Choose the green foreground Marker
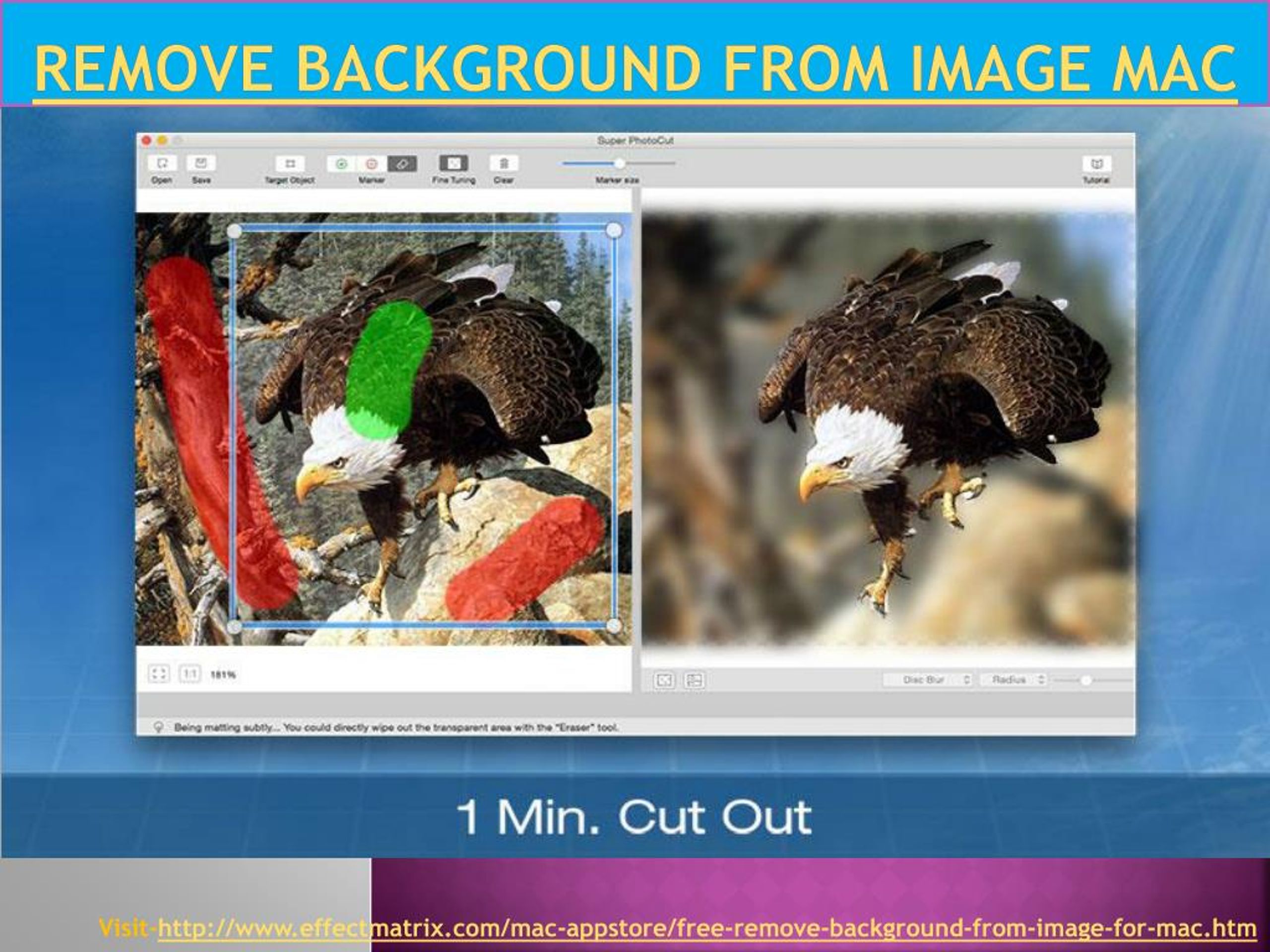This screenshot has height=952, width=1270. (x=342, y=164)
